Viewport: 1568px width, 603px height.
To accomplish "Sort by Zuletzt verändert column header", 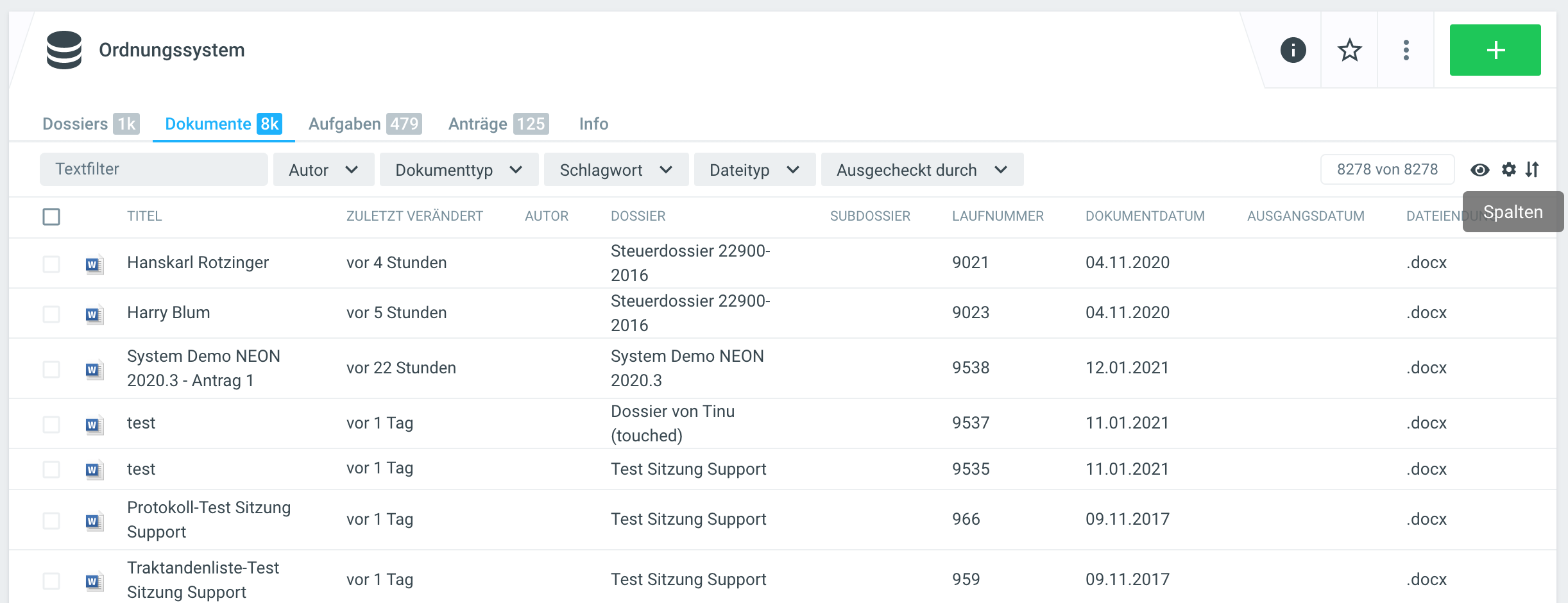I will coord(414,216).
